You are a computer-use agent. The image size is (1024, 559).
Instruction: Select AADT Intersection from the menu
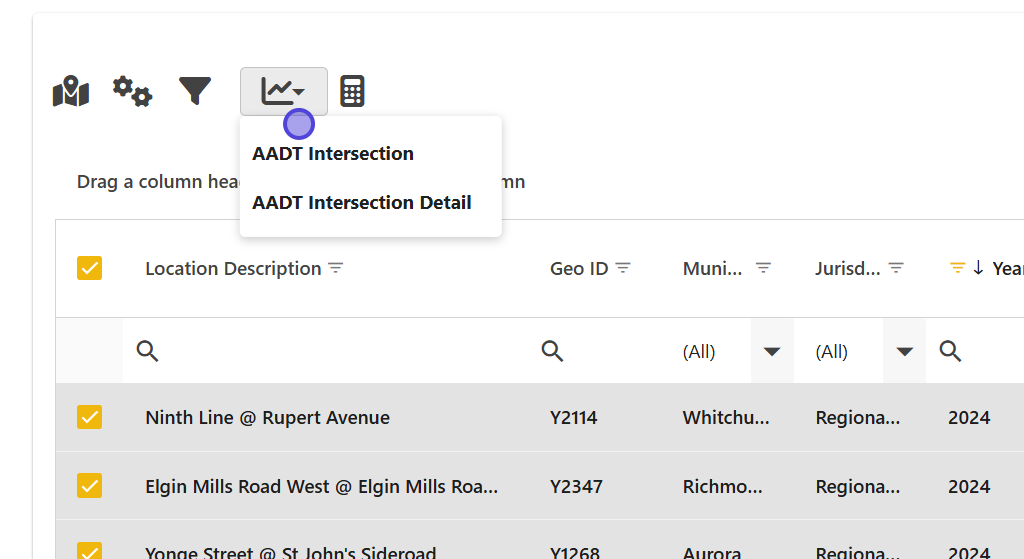(333, 154)
